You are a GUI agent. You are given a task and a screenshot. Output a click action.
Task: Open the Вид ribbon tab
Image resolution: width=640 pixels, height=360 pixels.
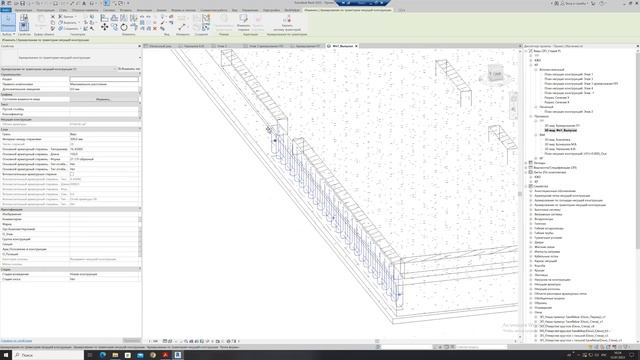(x=234, y=10)
